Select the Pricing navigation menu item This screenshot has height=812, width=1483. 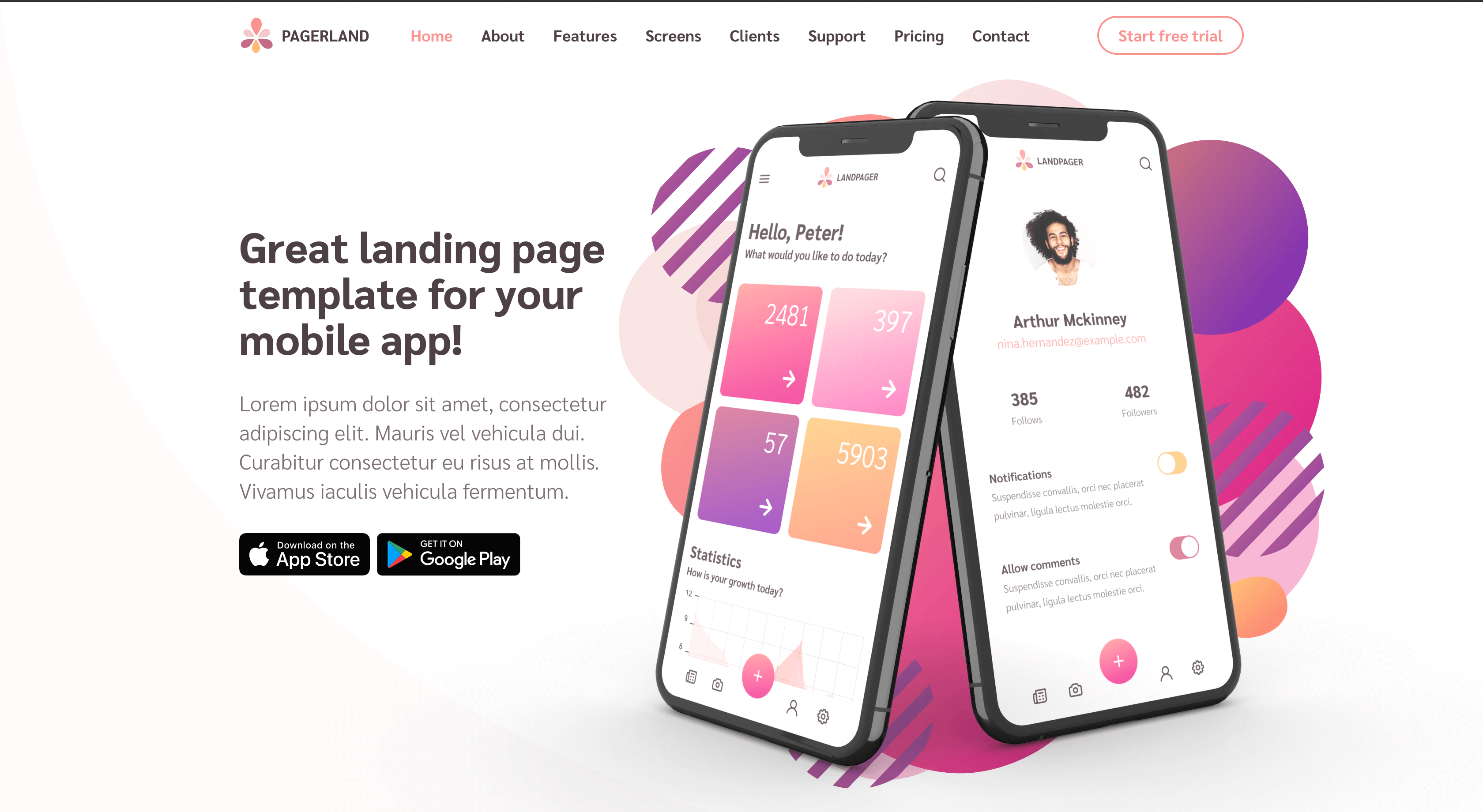[x=919, y=36]
